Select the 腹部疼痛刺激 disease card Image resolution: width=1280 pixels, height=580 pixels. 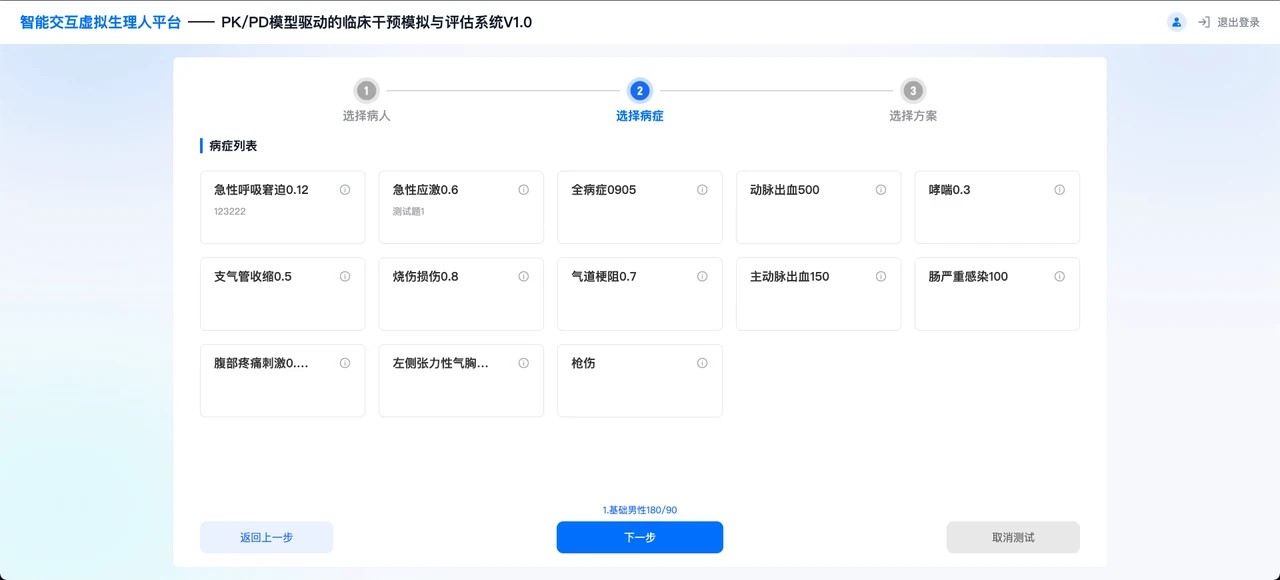tap(283, 381)
